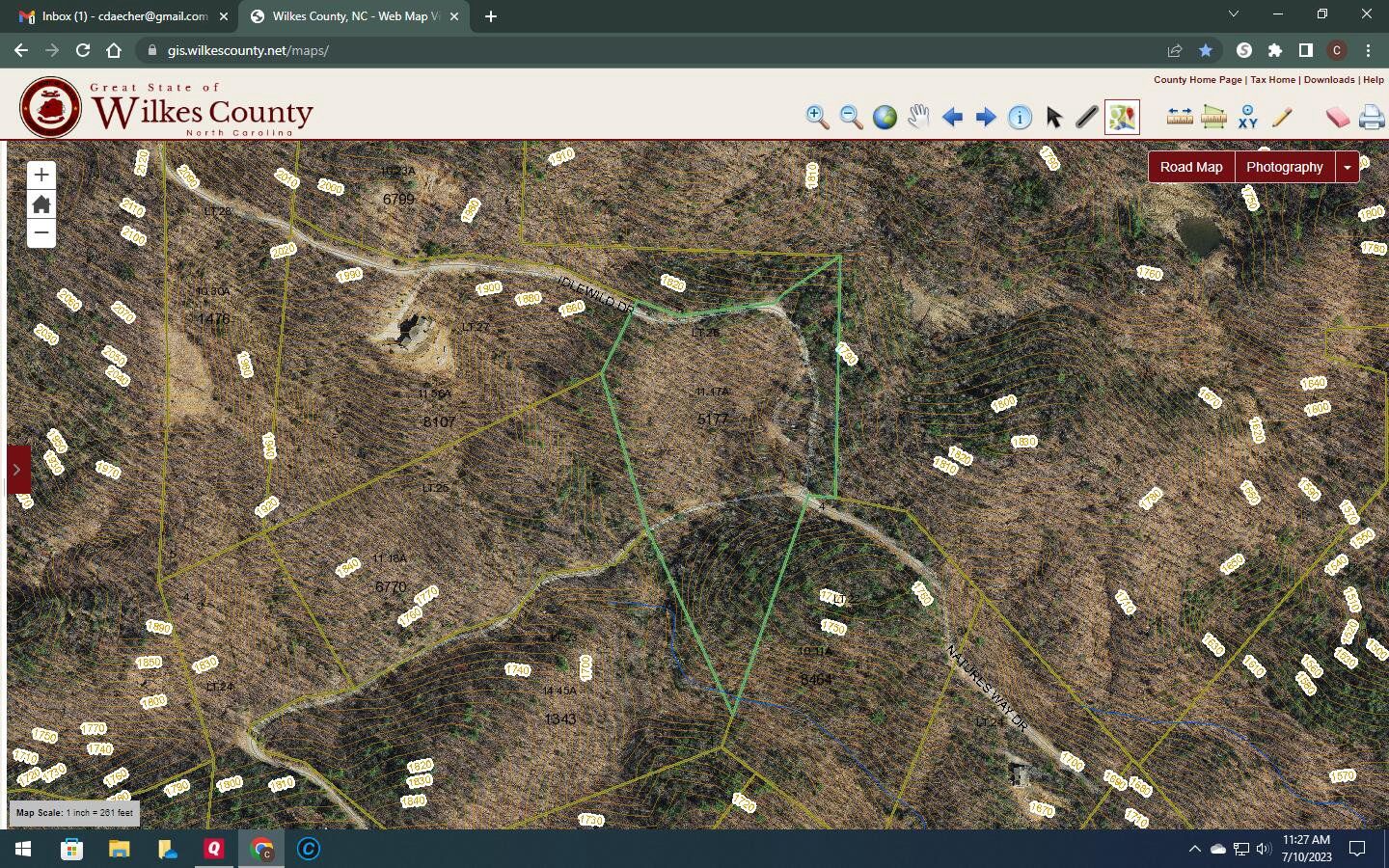Select the measure area tool
This screenshot has width=1389, height=868.
click(x=1213, y=117)
